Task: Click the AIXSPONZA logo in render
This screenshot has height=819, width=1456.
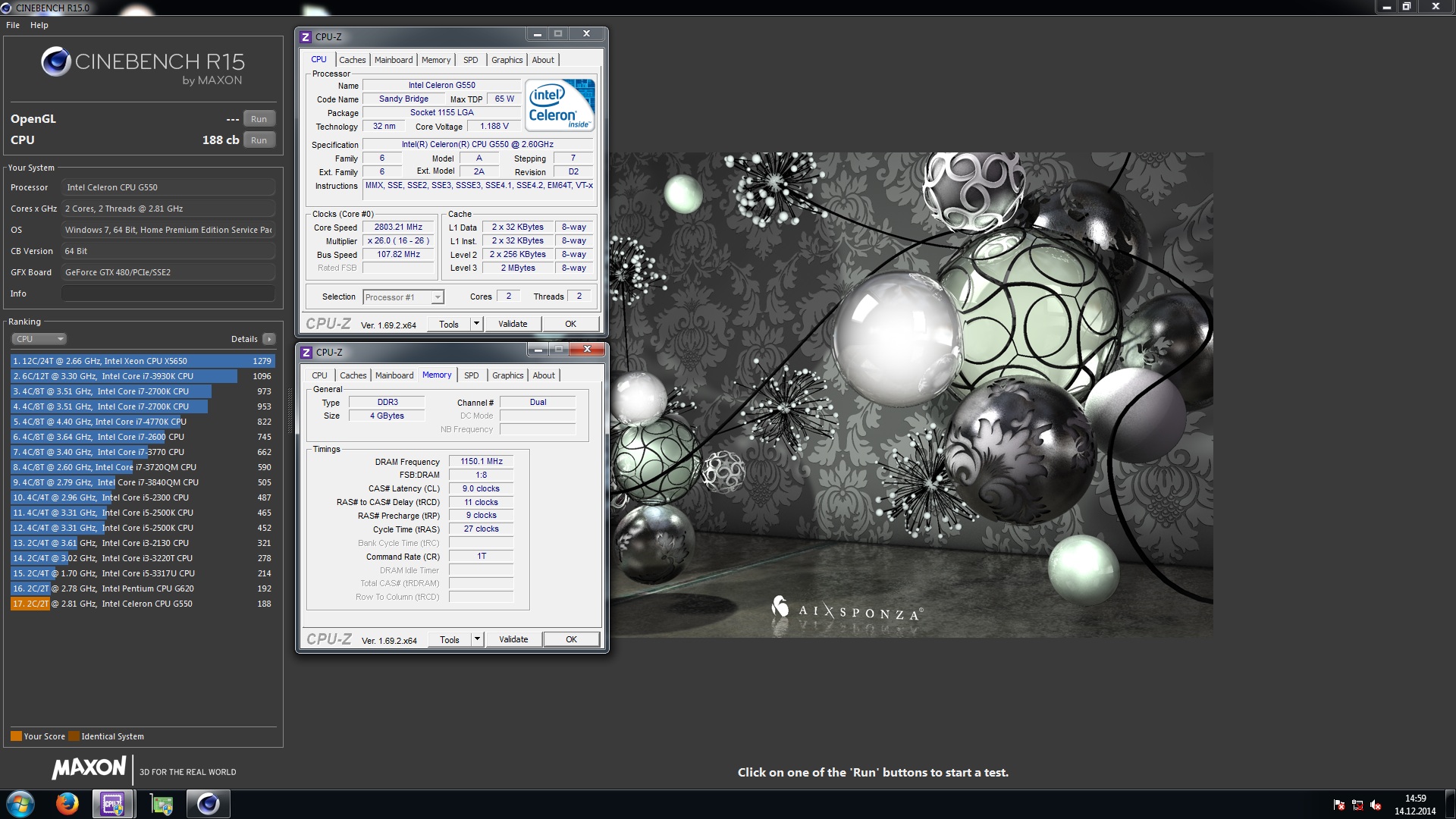Action: (847, 610)
